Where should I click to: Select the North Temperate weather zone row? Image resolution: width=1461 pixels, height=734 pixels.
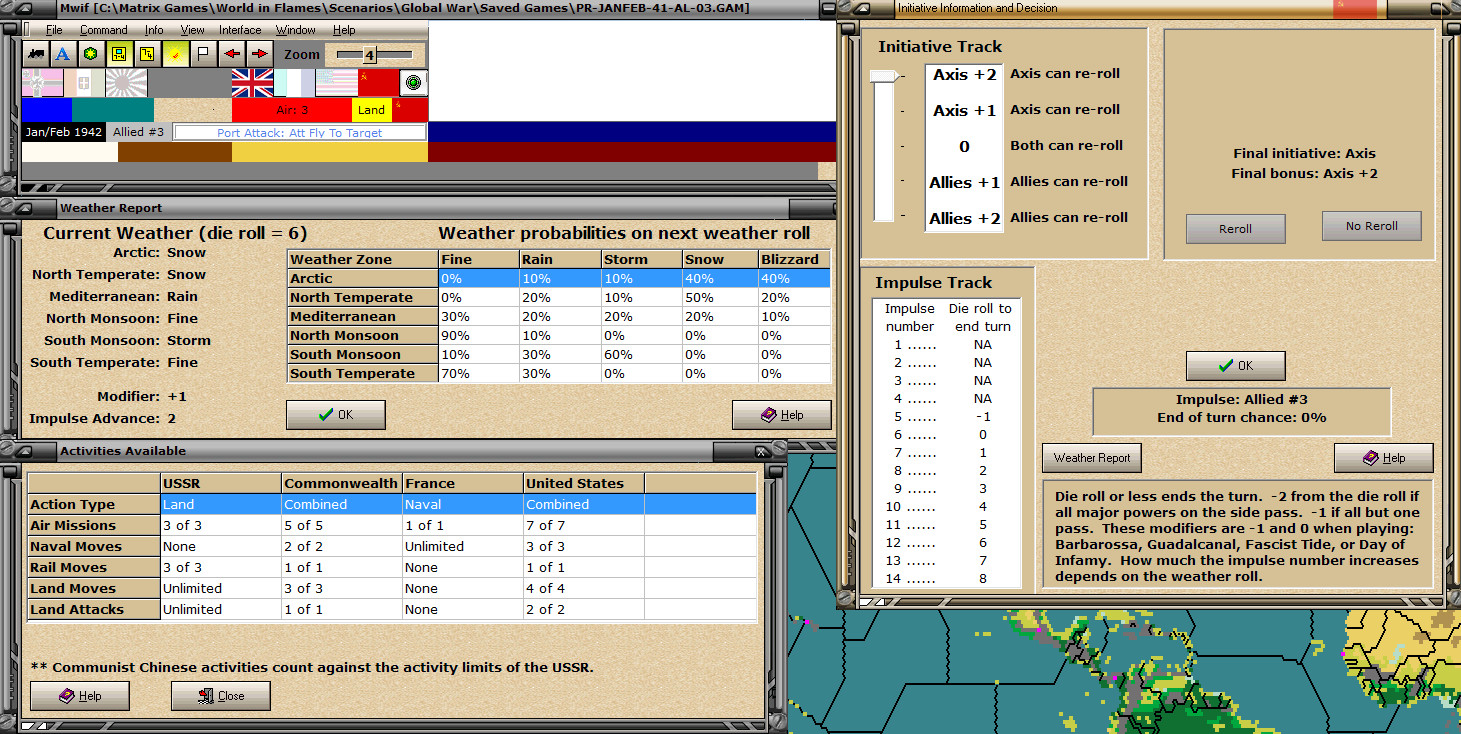[x=559, y=297]
